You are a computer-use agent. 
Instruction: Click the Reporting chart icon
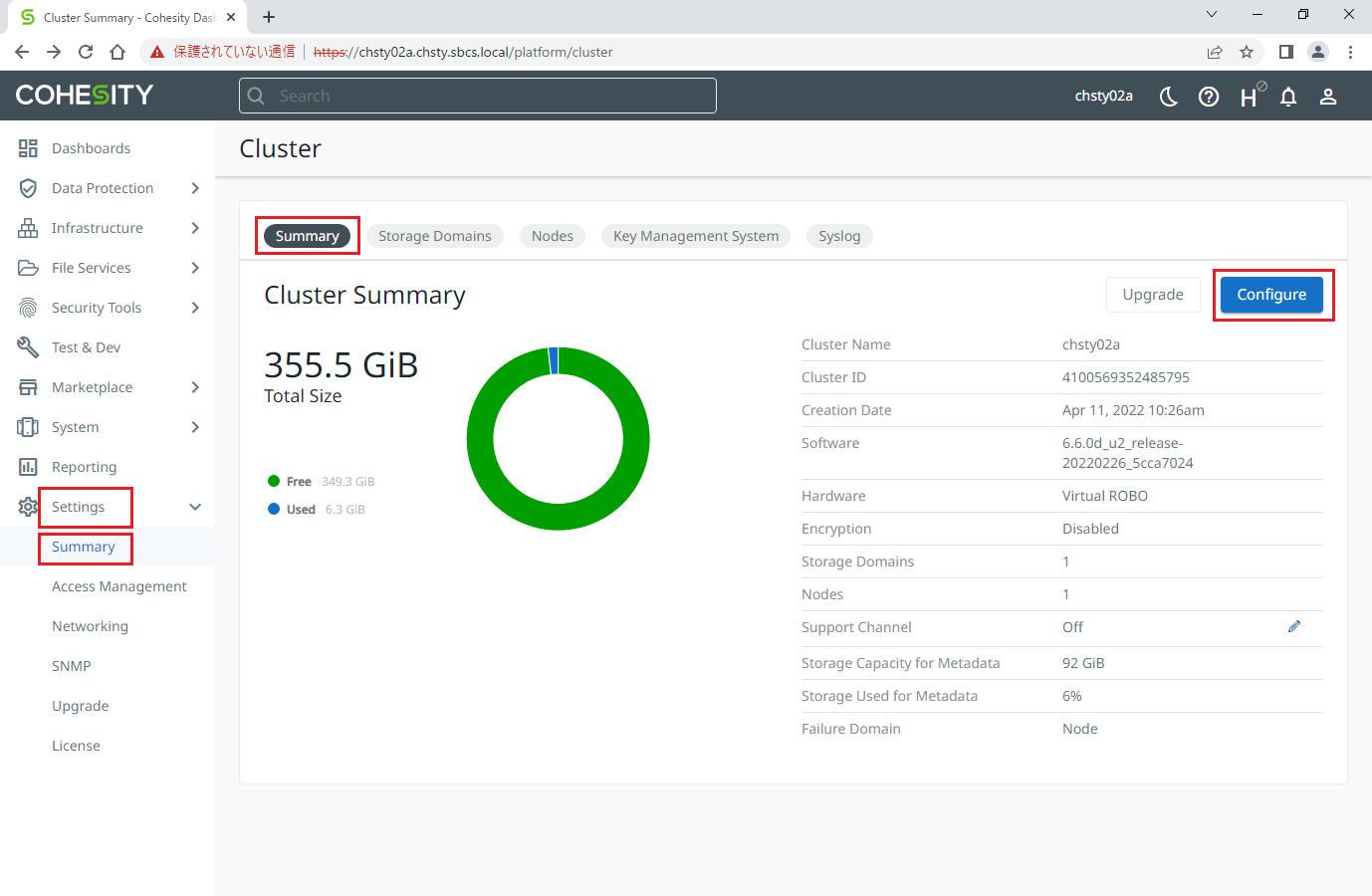point(28,467)
